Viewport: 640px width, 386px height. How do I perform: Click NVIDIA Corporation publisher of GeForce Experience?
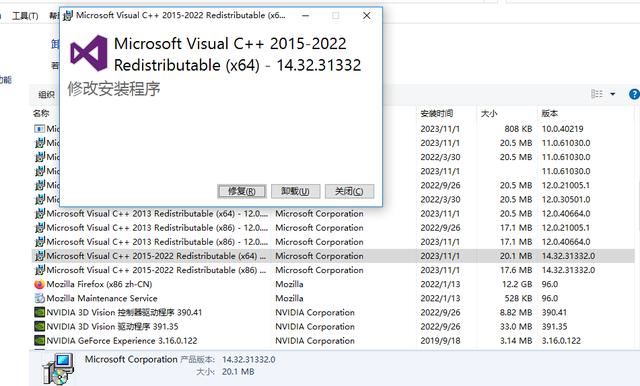pos(315,341)
